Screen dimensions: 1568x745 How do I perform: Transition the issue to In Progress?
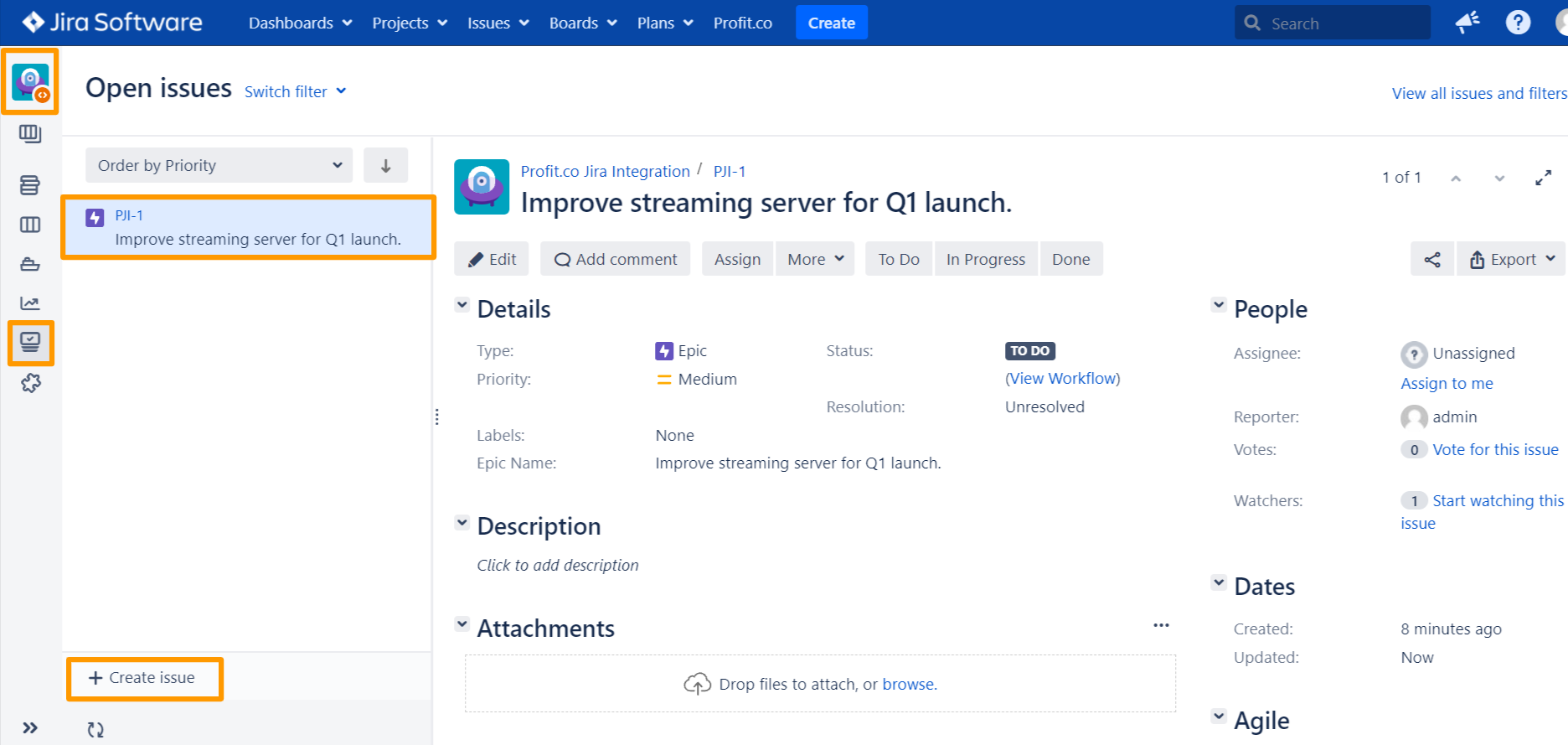[x=985, y=259]
